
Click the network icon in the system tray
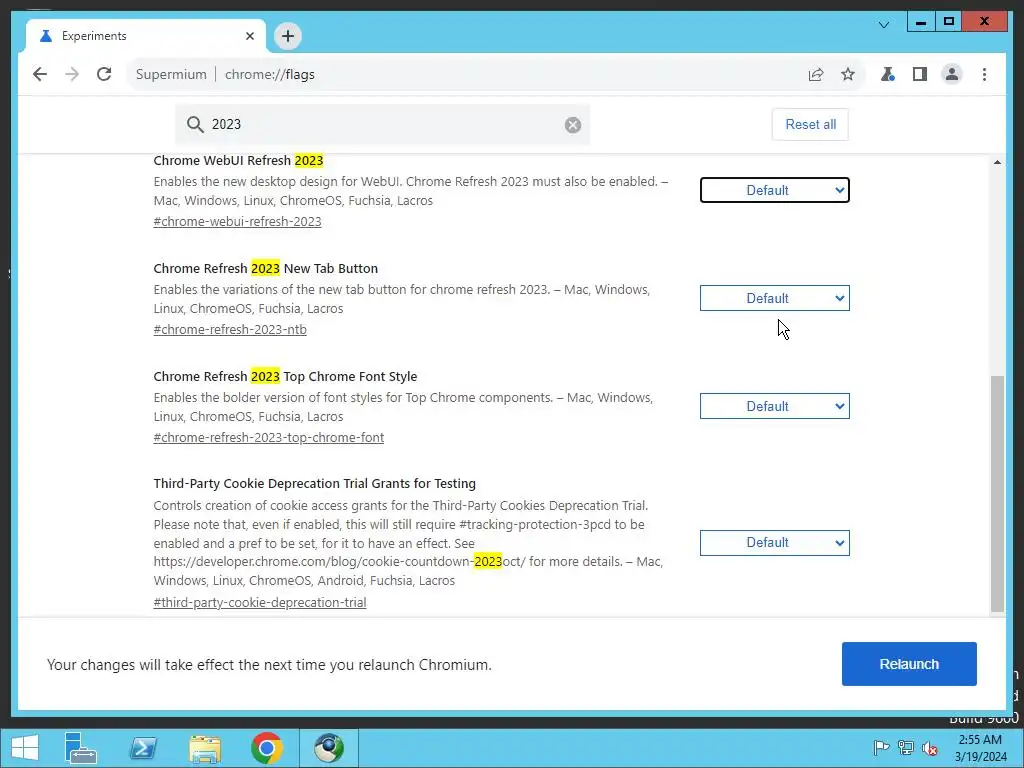click(905, 748)
